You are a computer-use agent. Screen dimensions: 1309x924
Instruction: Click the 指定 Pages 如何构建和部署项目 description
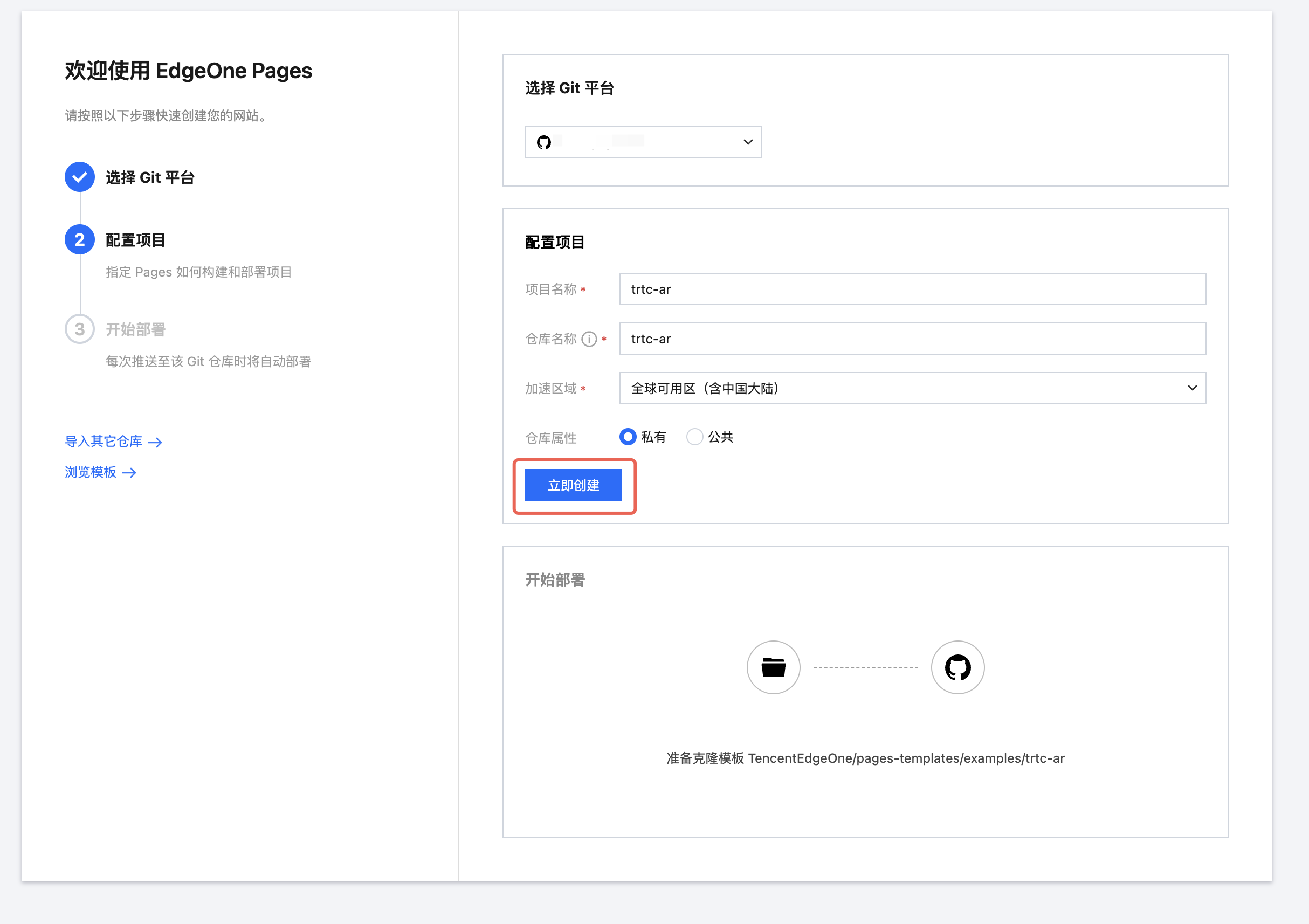tap(198, 272)
